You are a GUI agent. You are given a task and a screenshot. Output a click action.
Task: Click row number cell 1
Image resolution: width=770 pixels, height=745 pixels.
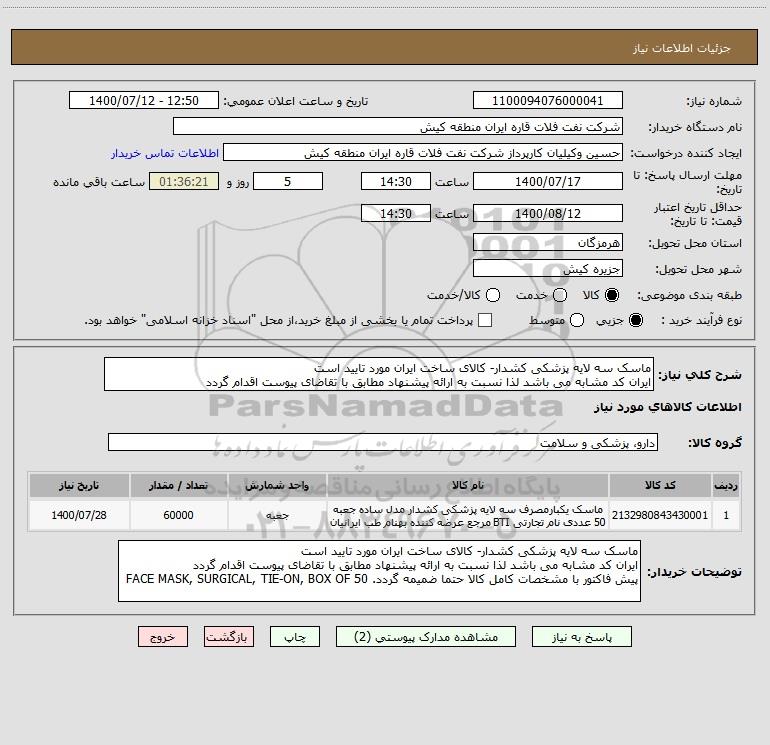click(x=726, y=515)
